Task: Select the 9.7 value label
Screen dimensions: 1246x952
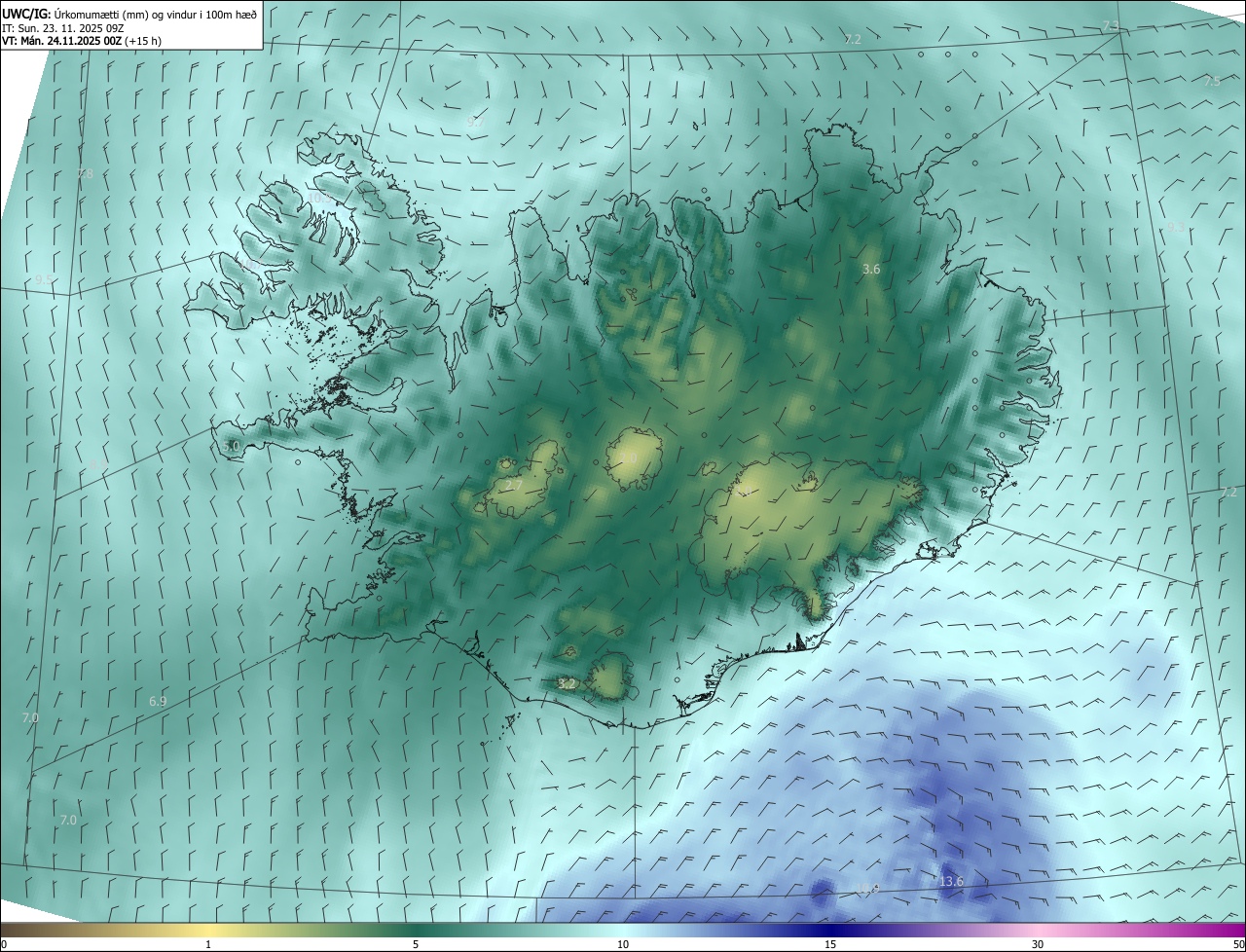Action: pyautogui.click(x=474, y=123)
